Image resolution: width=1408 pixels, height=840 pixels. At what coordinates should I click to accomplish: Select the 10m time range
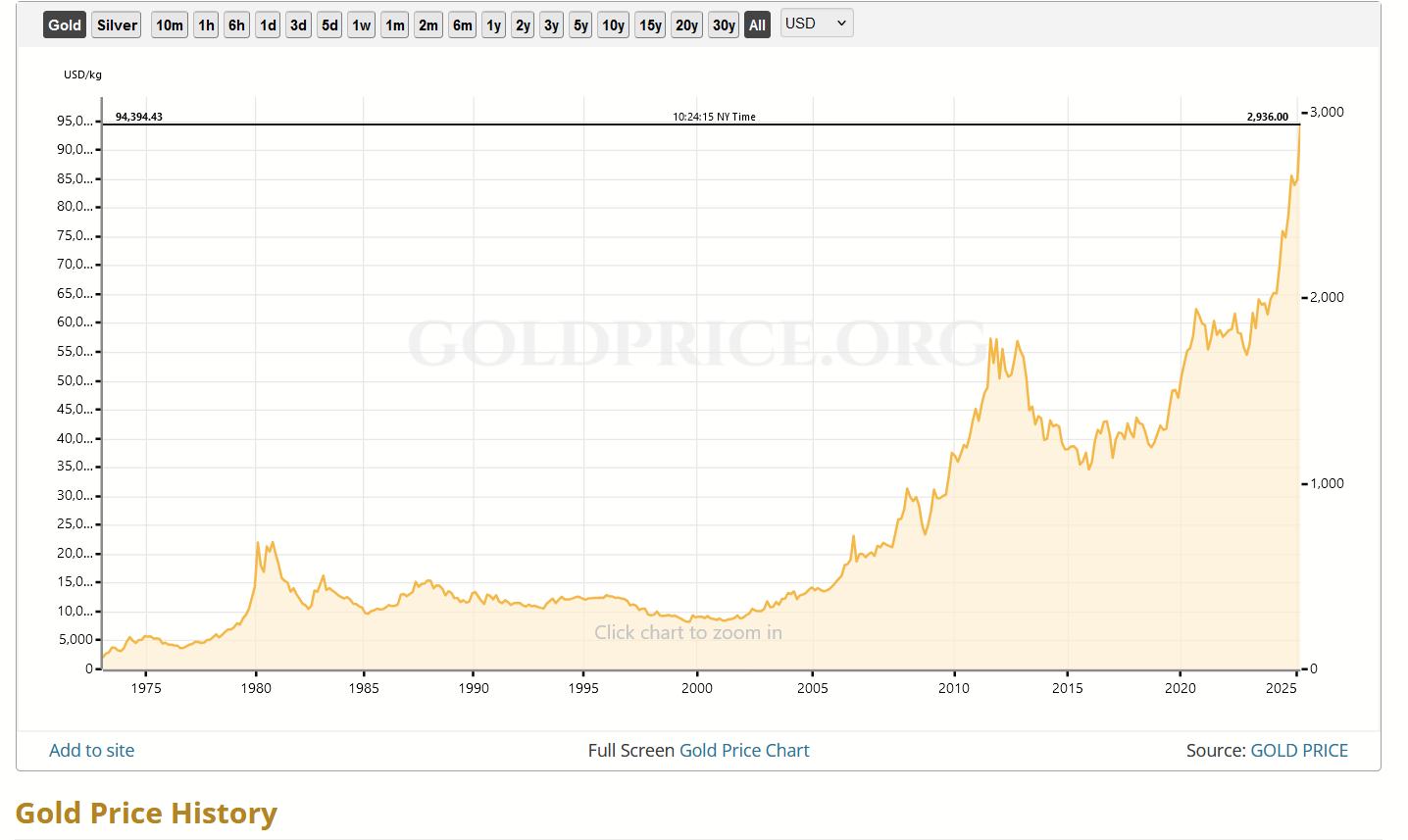(170, 25)
